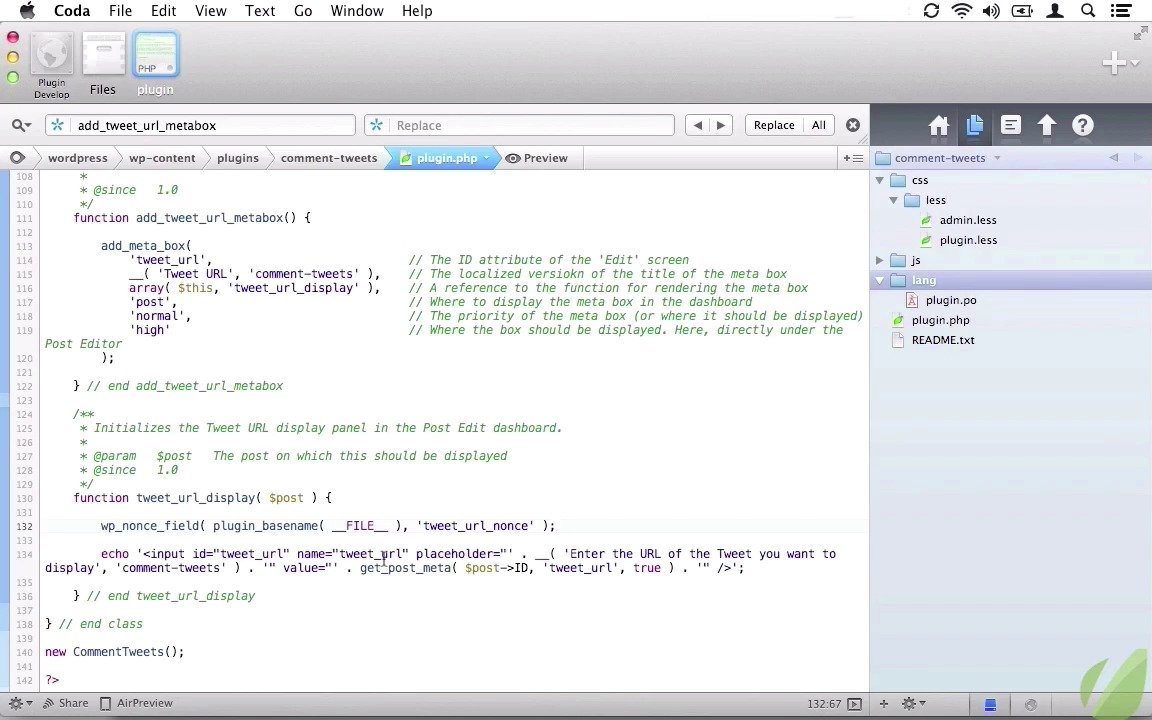The image size is (1152, 720).
Task: Collapse the lang folder
Action: (x=879, y=280)
